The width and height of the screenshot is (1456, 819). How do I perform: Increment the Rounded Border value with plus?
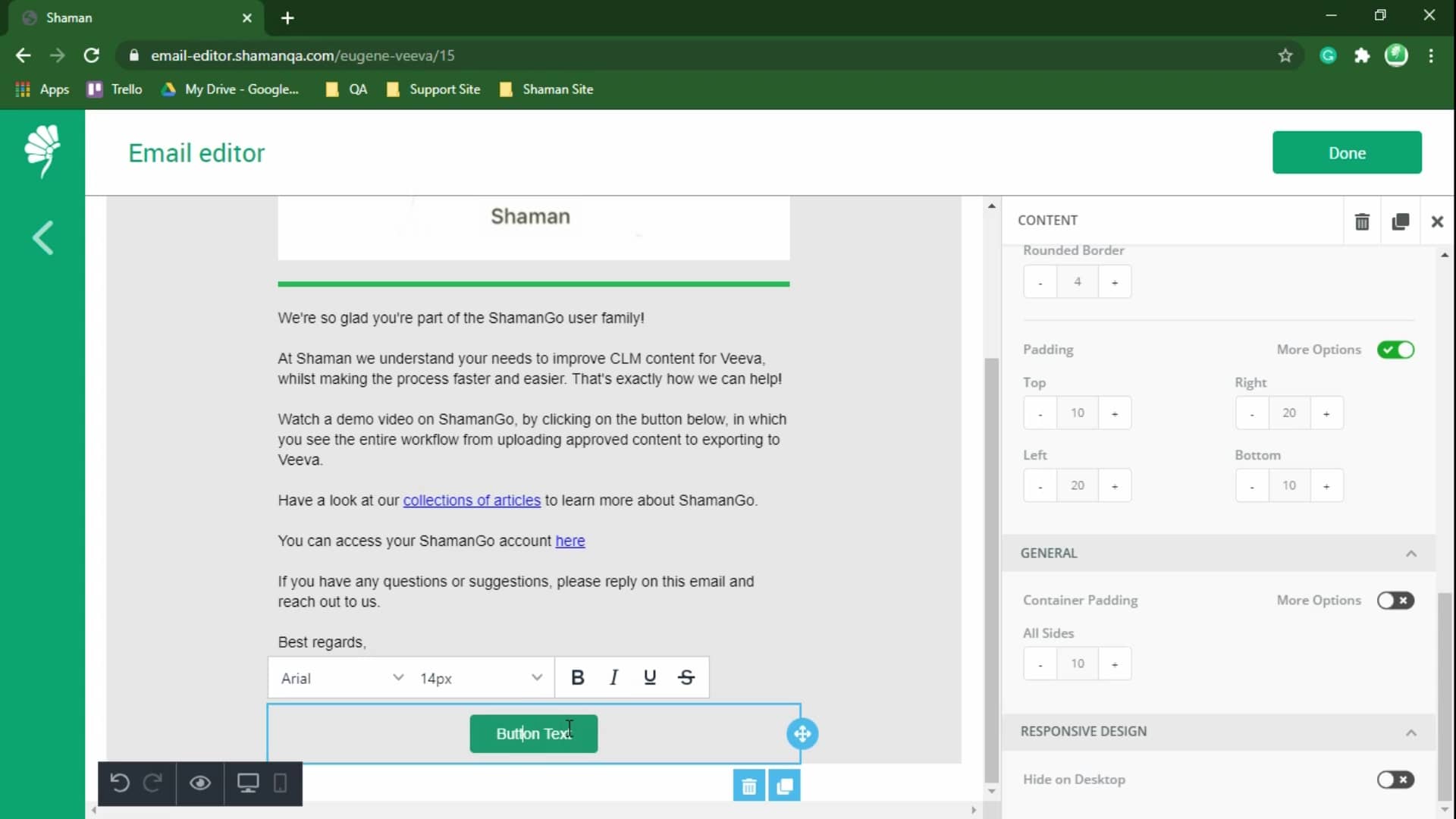pyautogui.click(x=1115, y=281)
